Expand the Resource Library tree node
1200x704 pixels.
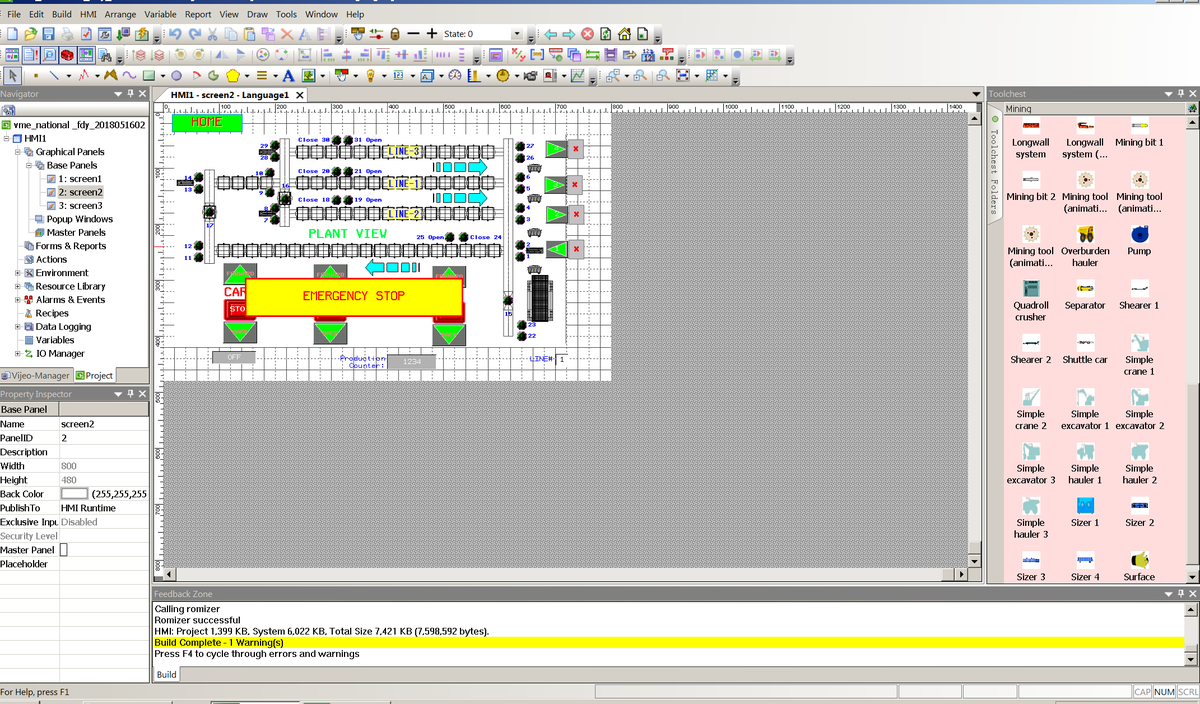click(18, 286)
